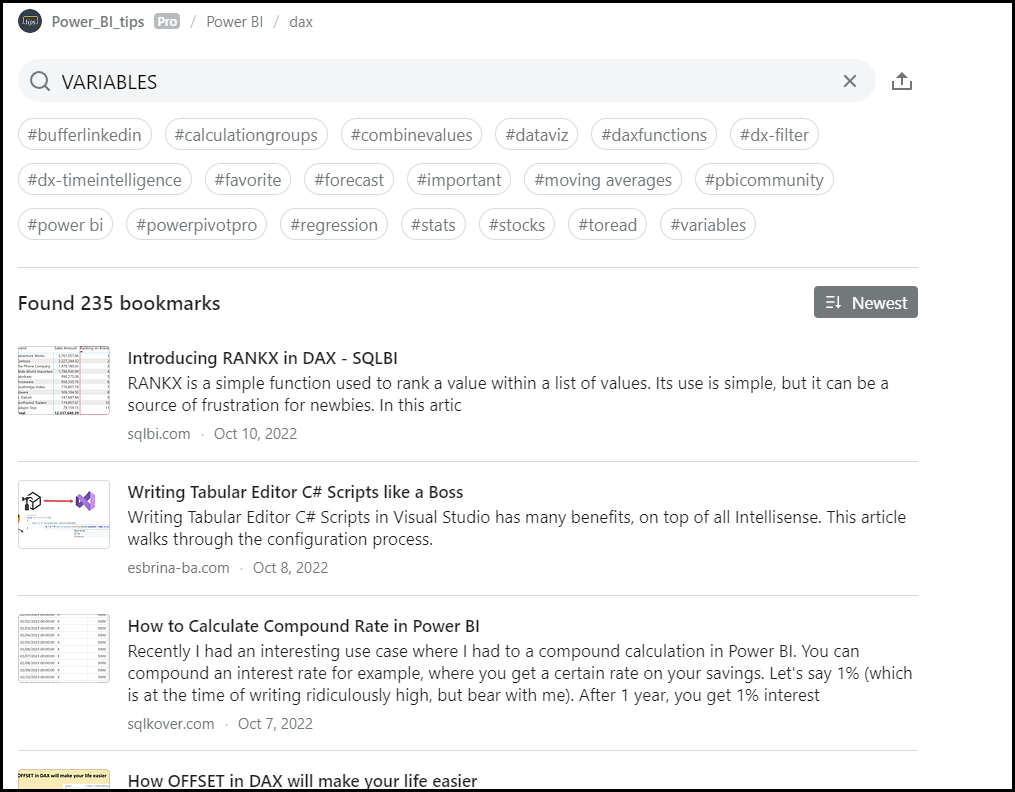Click the search magnifier icon
Screen dimensions: 1015x792
coord(40,82)
